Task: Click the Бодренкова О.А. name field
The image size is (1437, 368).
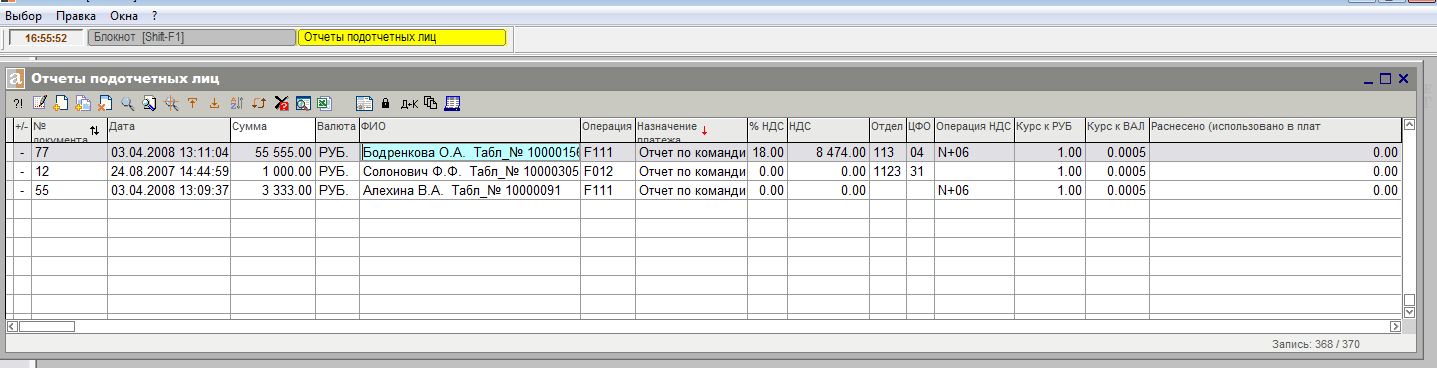Action: coord(470,152)
